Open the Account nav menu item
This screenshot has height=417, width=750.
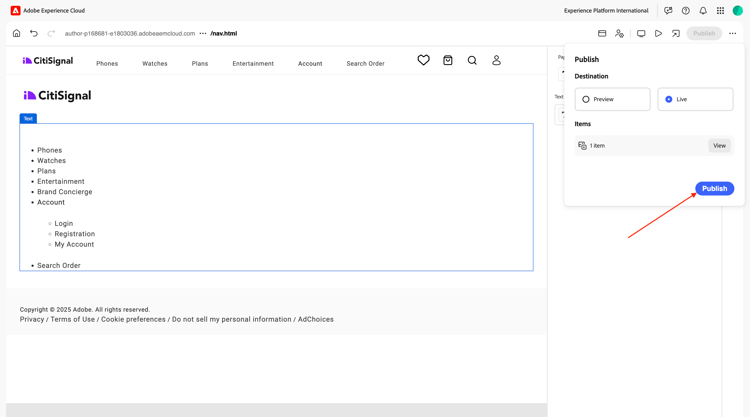(x=310, y=64)
